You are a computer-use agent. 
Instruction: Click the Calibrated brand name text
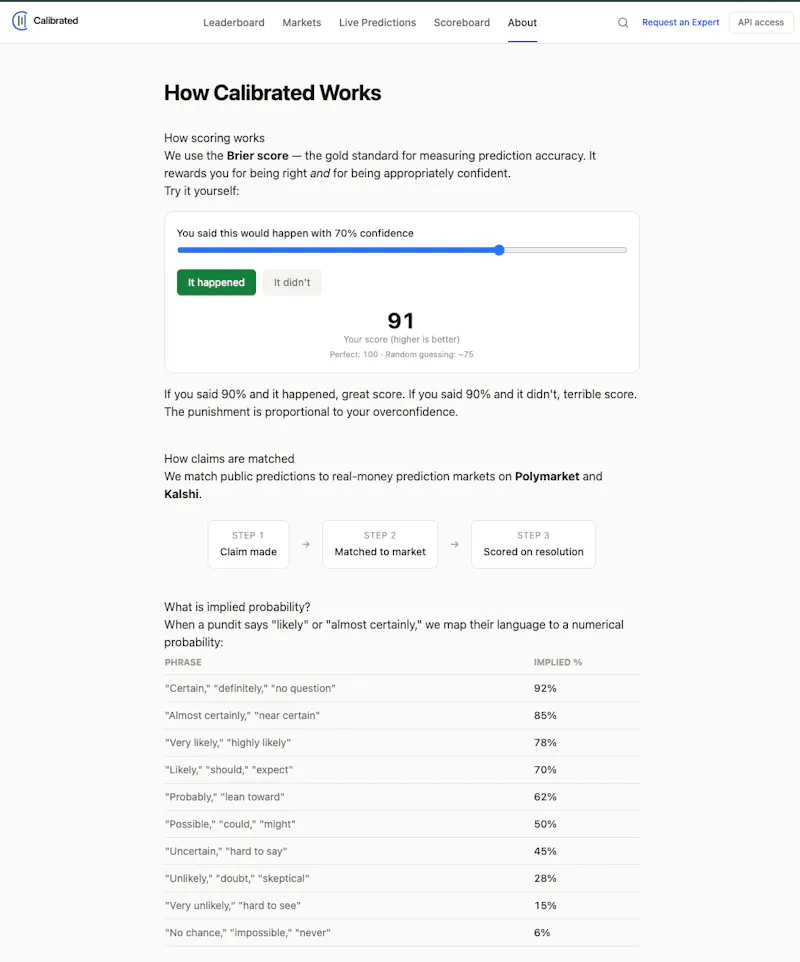point(56,21)
